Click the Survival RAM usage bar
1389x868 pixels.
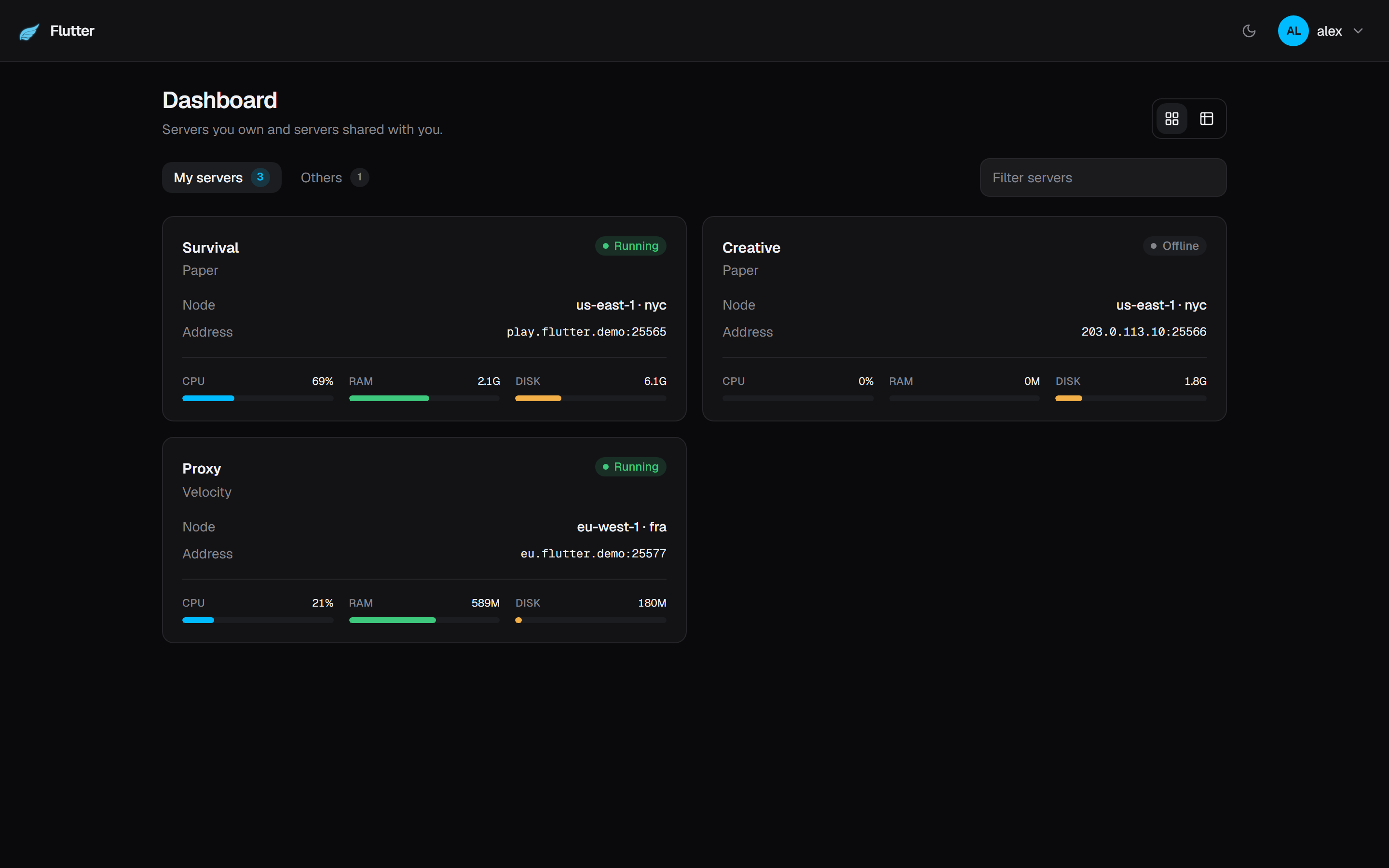pos(424,398)
